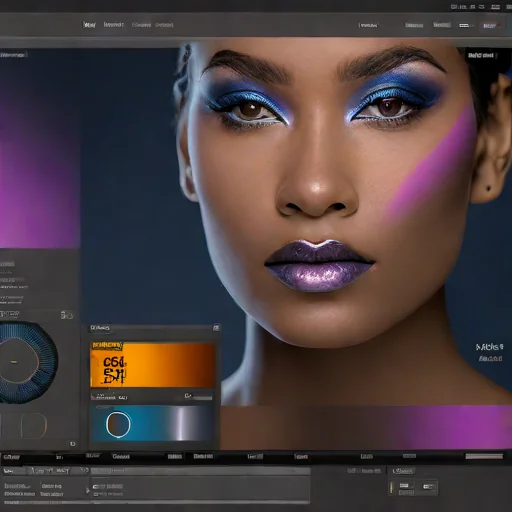Screen dimensions: 512x512
Task: Click the rounded outlined button in bottom-right panel
Action: pyautogui.click(x=403, y=471)
